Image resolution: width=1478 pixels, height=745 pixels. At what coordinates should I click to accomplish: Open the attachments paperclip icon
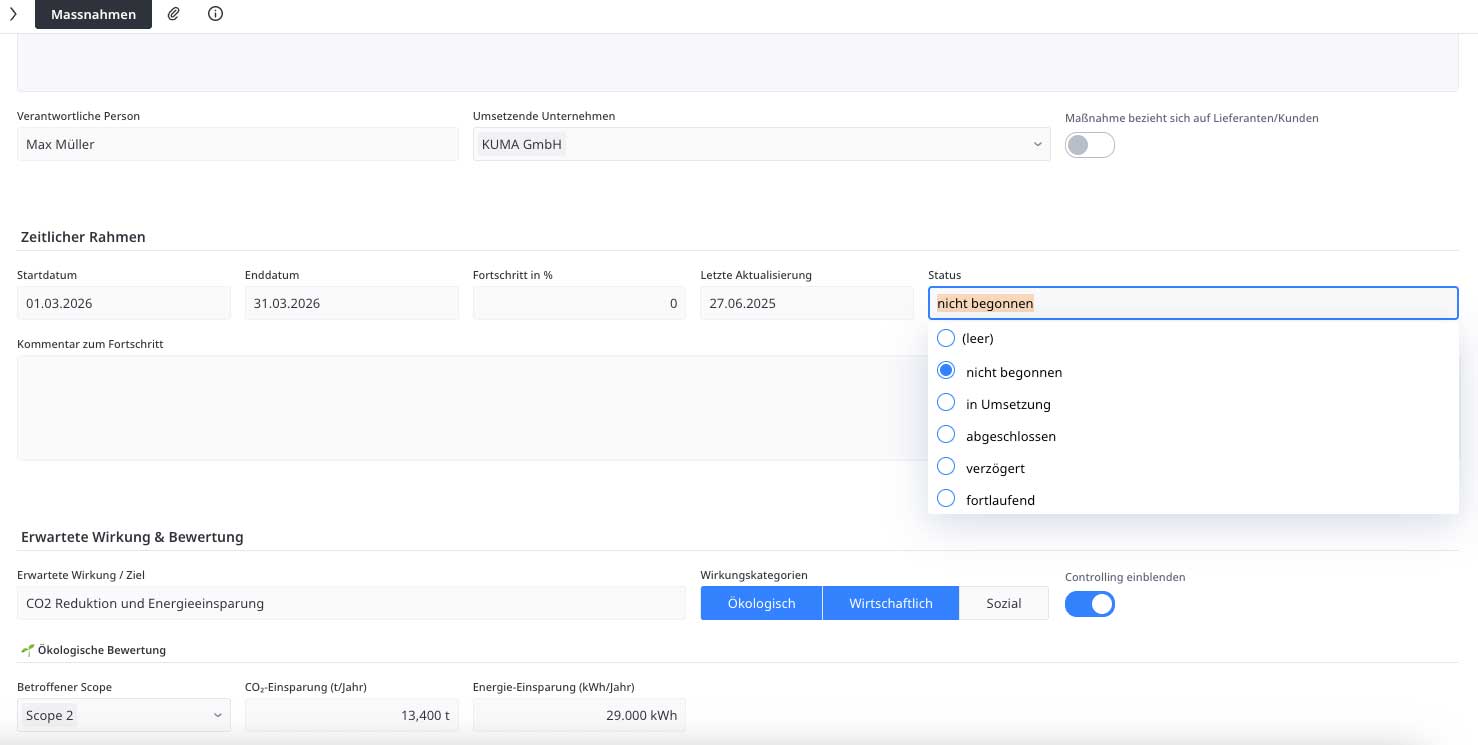pyautogui.click(x=174, y=14)
